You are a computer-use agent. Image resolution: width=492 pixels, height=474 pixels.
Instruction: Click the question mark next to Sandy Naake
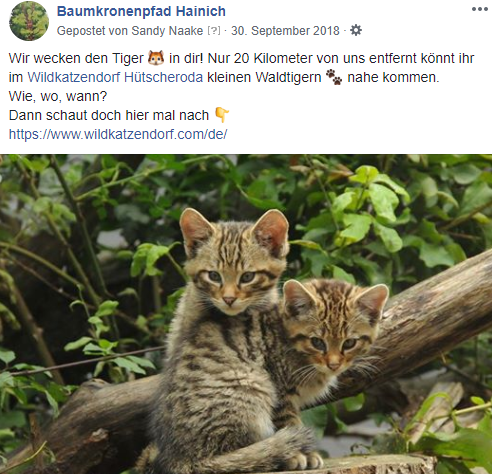pos(214,31)
